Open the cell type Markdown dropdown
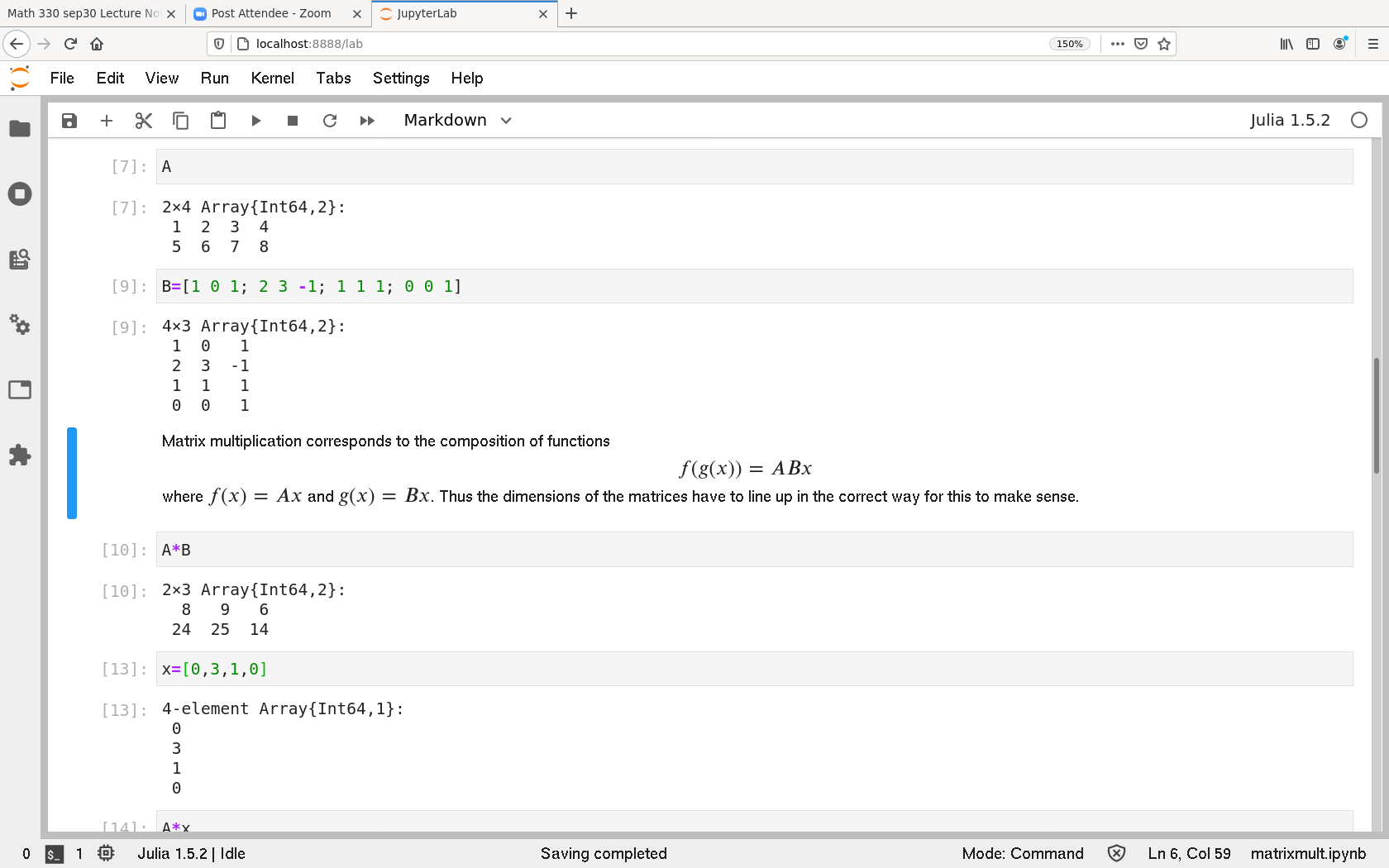Screen dimensions: 1389x868 coord(458,121)
